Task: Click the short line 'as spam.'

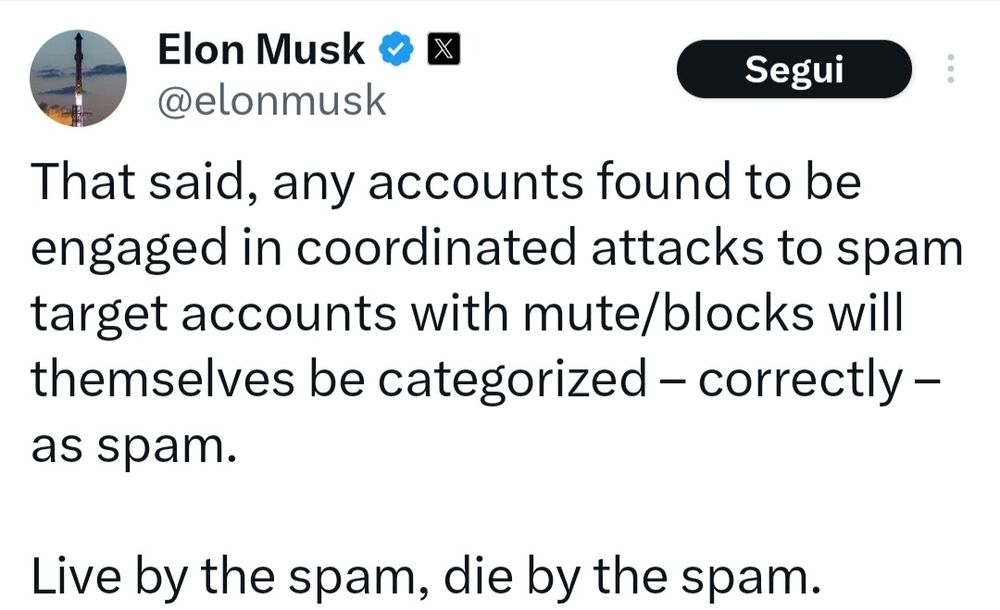Action: coord(134,447)
